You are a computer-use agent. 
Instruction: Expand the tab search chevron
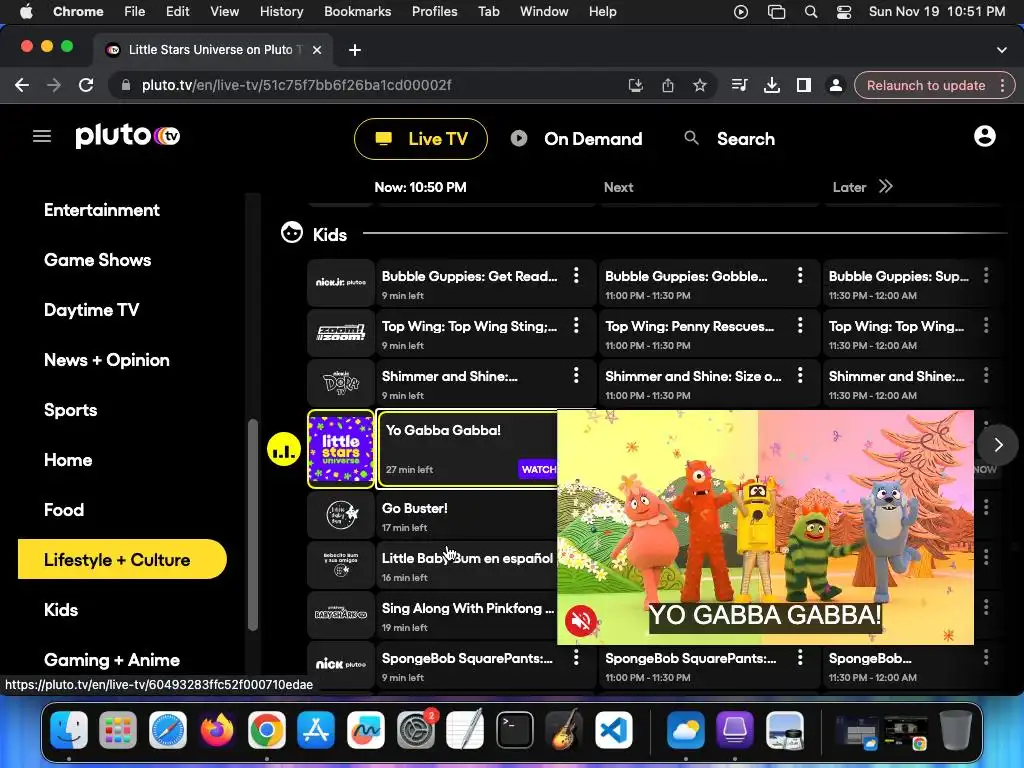[x=1001, y=50]
